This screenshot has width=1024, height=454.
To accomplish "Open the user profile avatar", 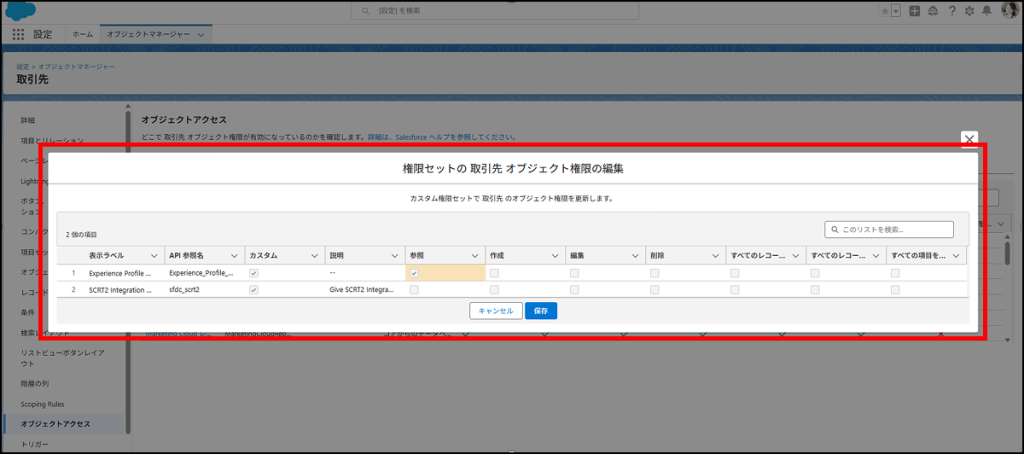I will tap(1009, 10).
